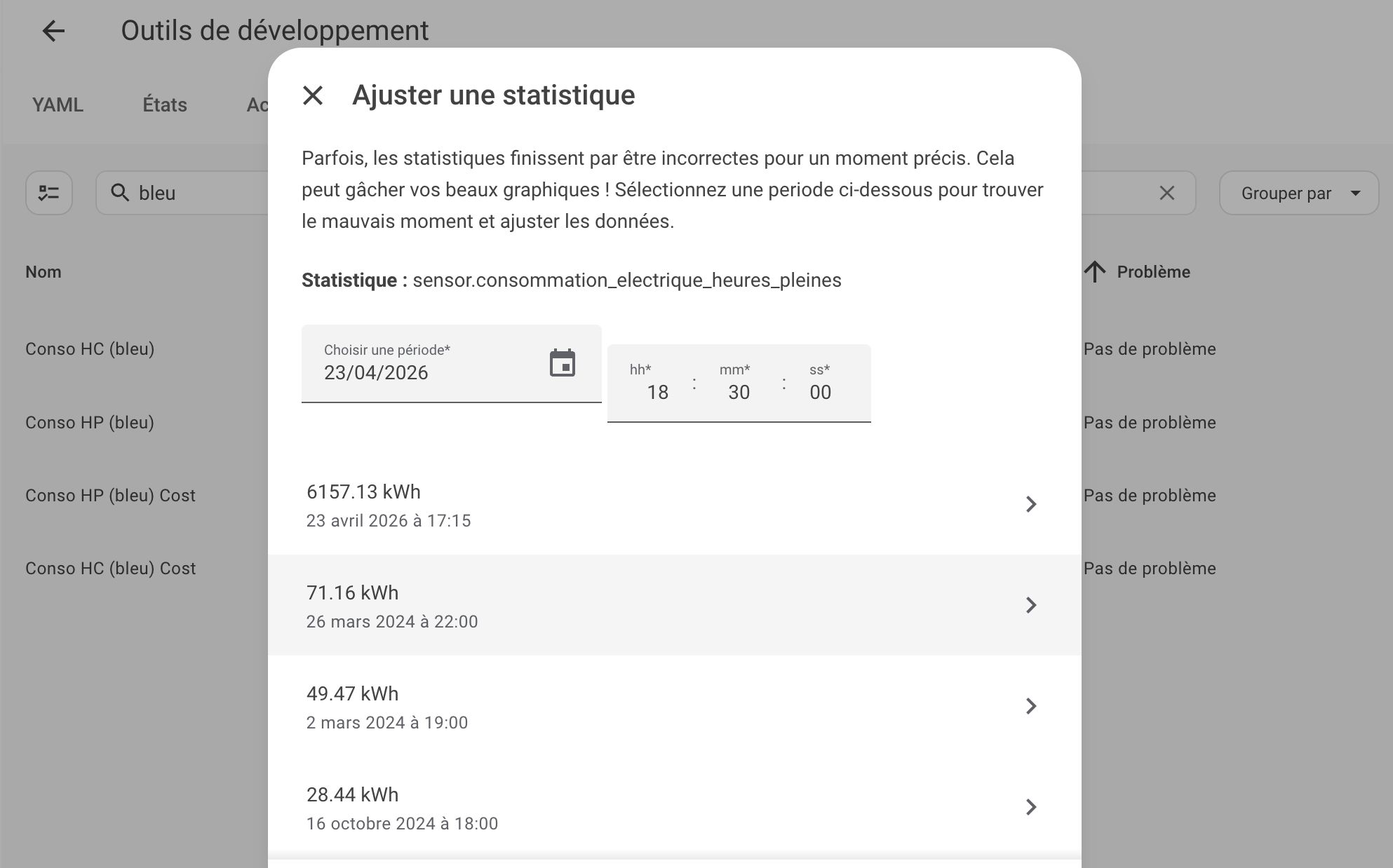Click the Nom column header

(43, 272)
